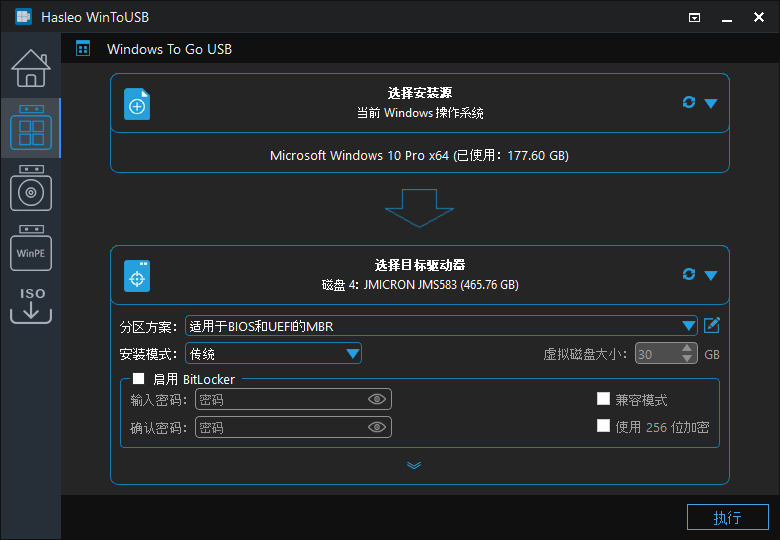This screenshot has height=540, width=780.
Task: Refresh the target drive list
Action: 688,274
